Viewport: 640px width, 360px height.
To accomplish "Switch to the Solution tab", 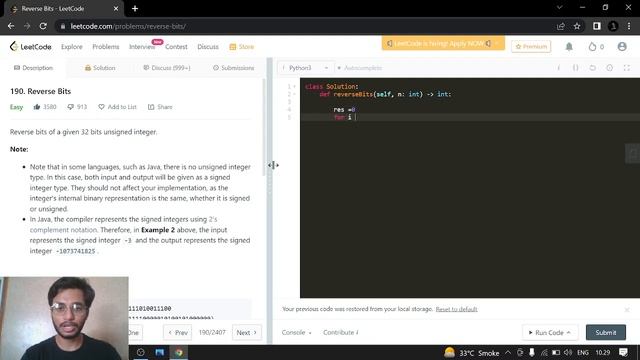I will pos(100,68).
